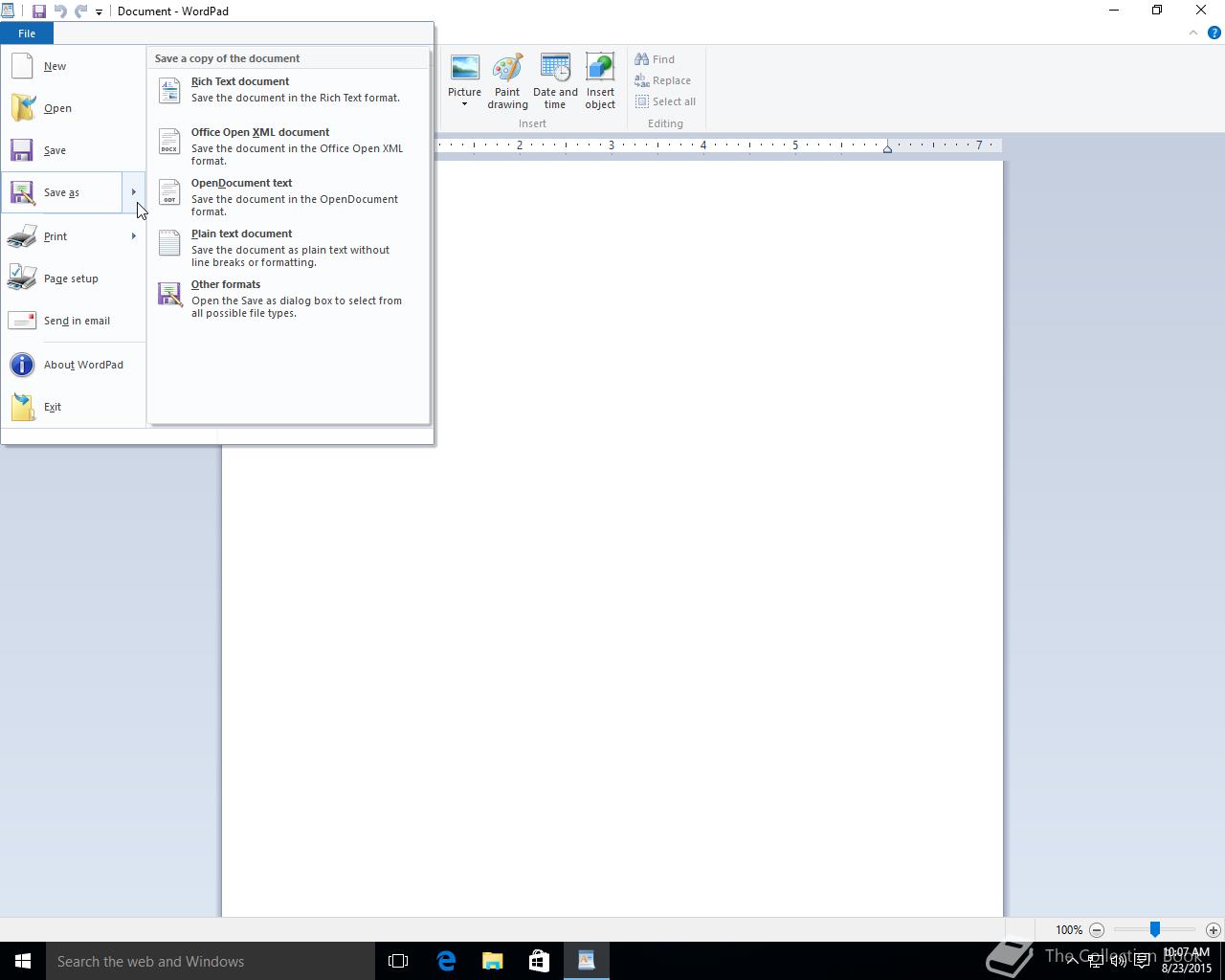Click the Other formats icon
The height and width of the screenshot is (980, 1225).
click(169, 294)
